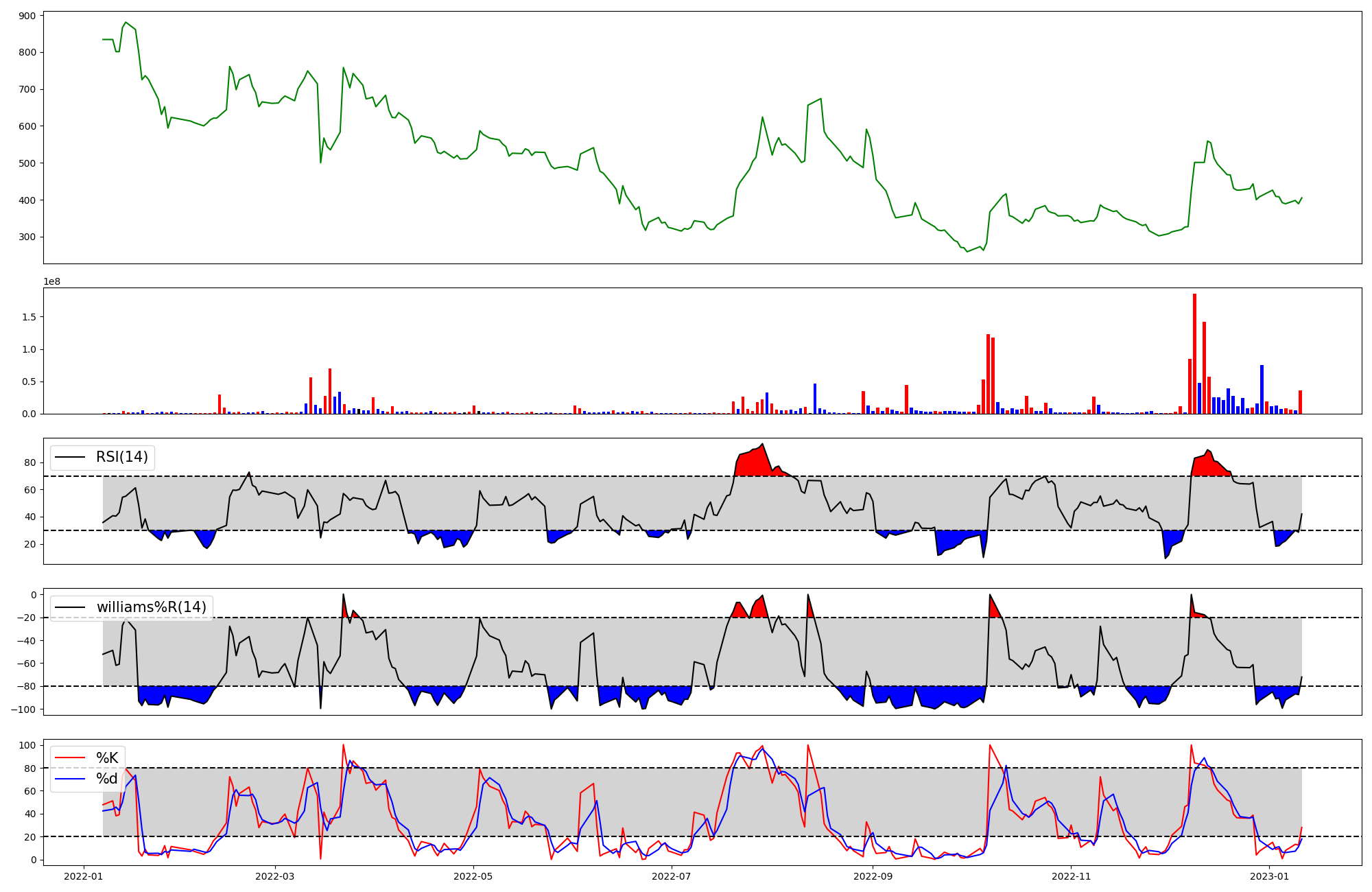
Task: Click the %d legend text
Action: 107,779
